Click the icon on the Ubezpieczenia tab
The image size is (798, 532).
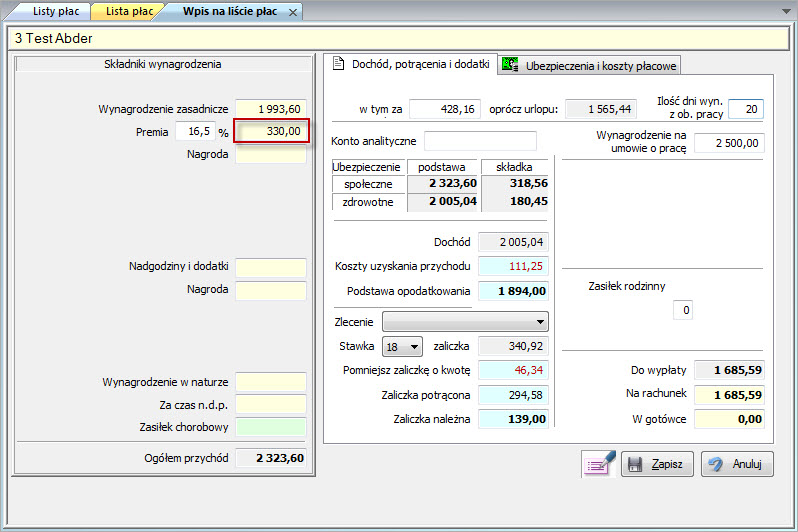point(511,65)
